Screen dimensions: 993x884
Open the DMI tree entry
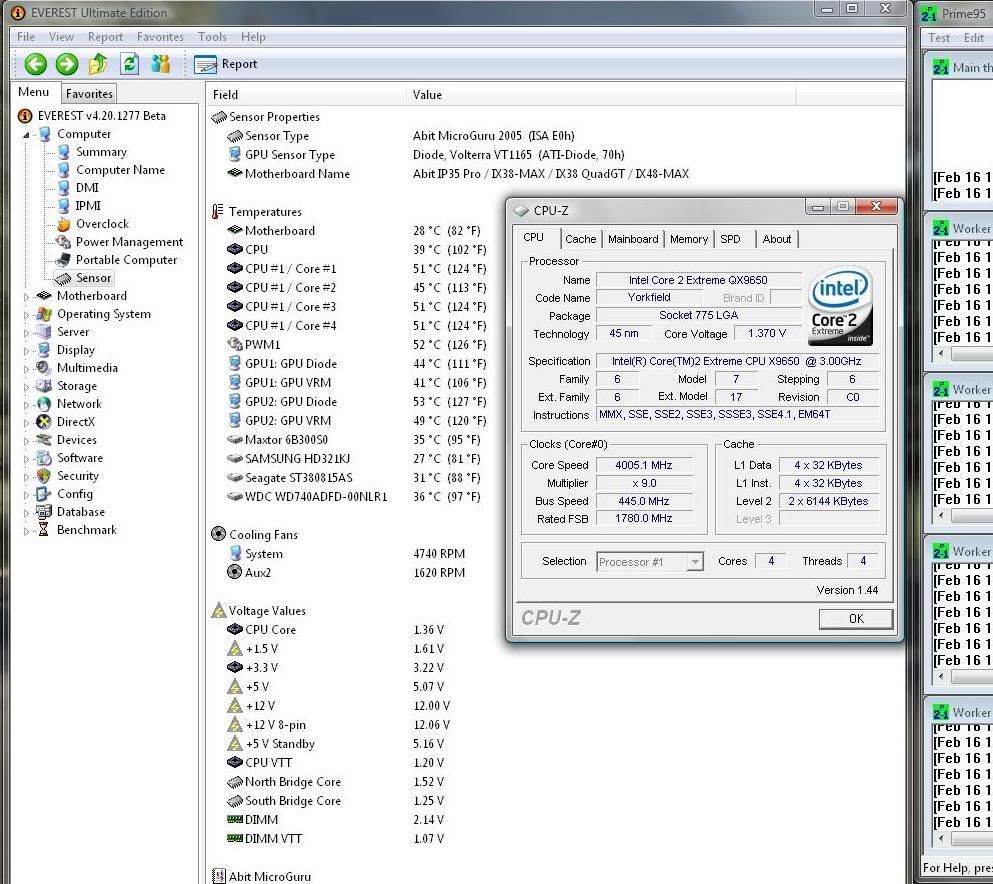[87, 187]
